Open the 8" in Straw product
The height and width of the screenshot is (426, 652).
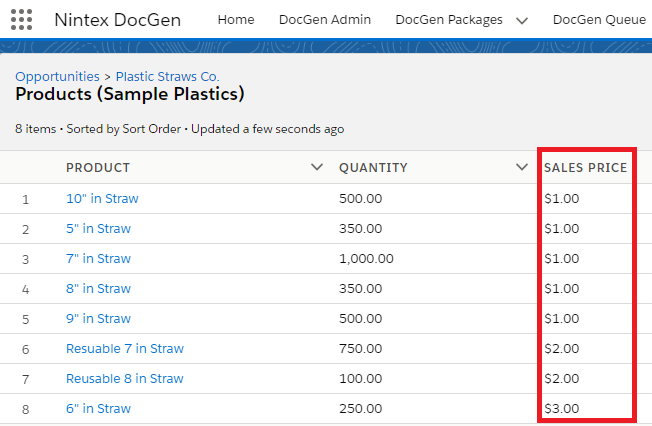click(98, 288)
